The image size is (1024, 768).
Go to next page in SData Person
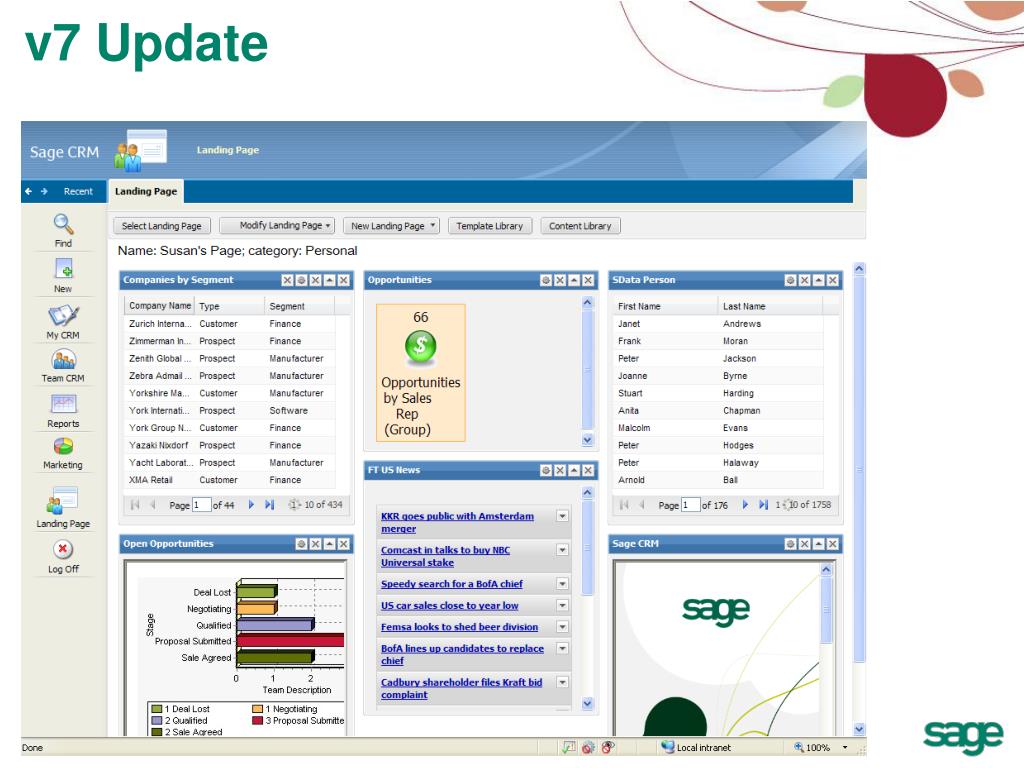pyautogui.click(x=744, y=505)
